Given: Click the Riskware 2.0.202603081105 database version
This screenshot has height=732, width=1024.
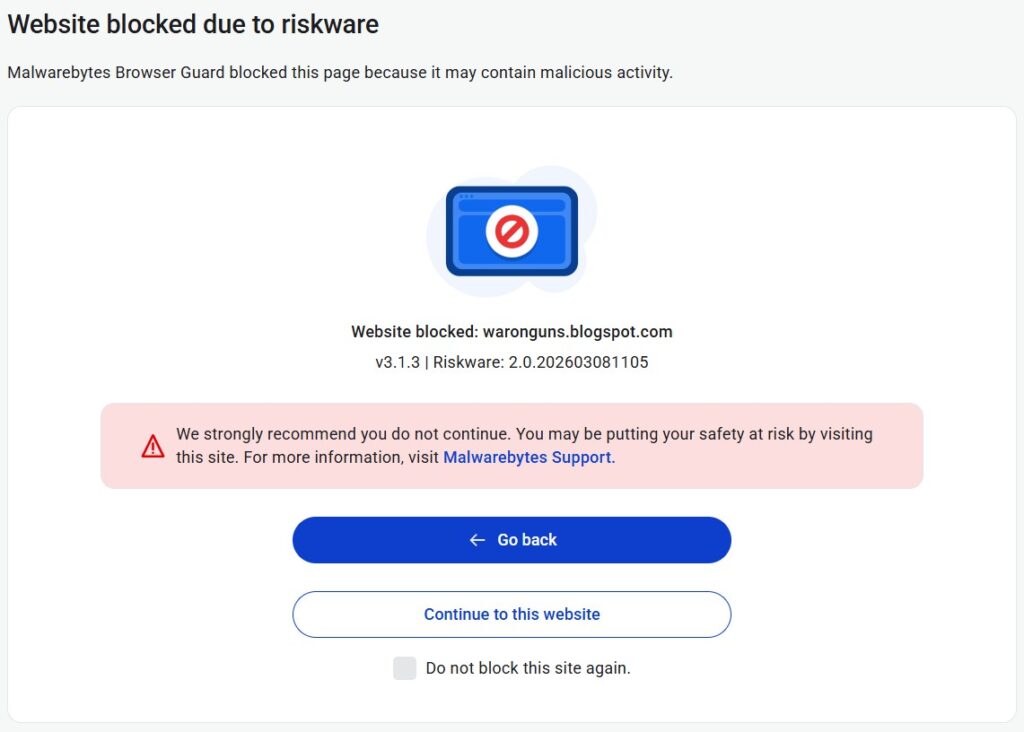Looking at the screenshot, I should coord(541,362).
